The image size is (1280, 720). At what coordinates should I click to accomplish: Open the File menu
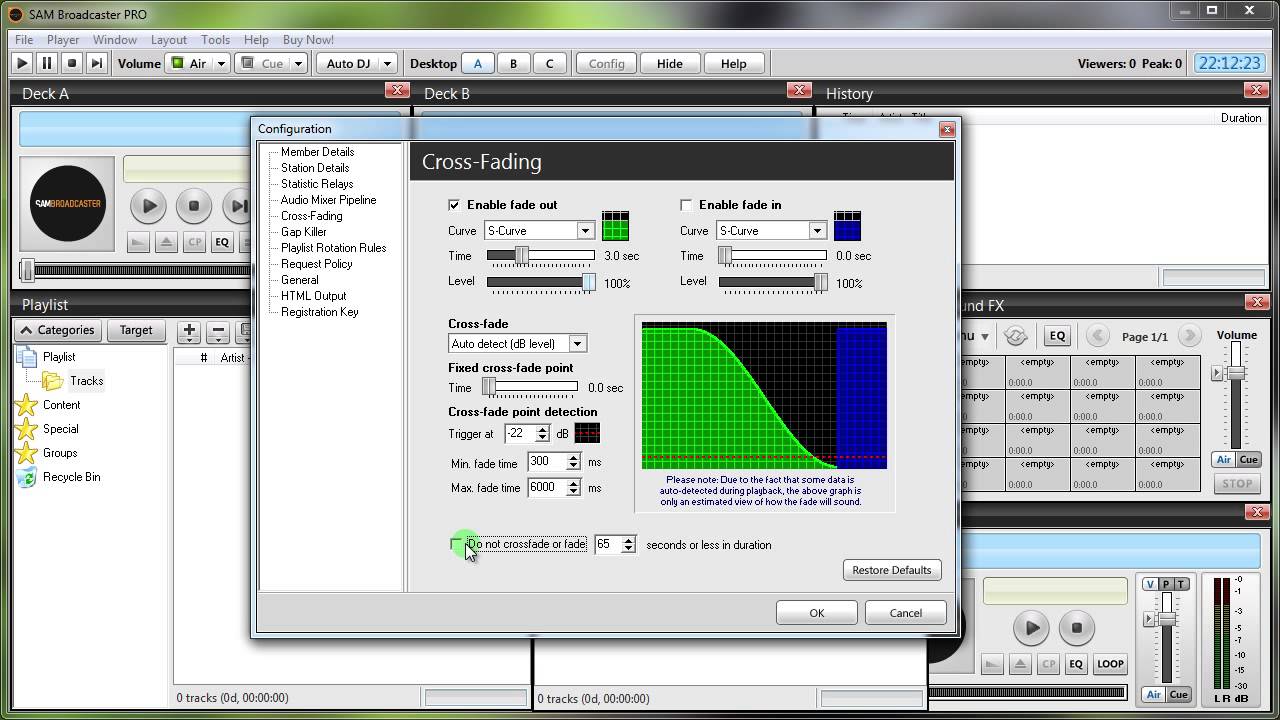[x=24, y=40]
